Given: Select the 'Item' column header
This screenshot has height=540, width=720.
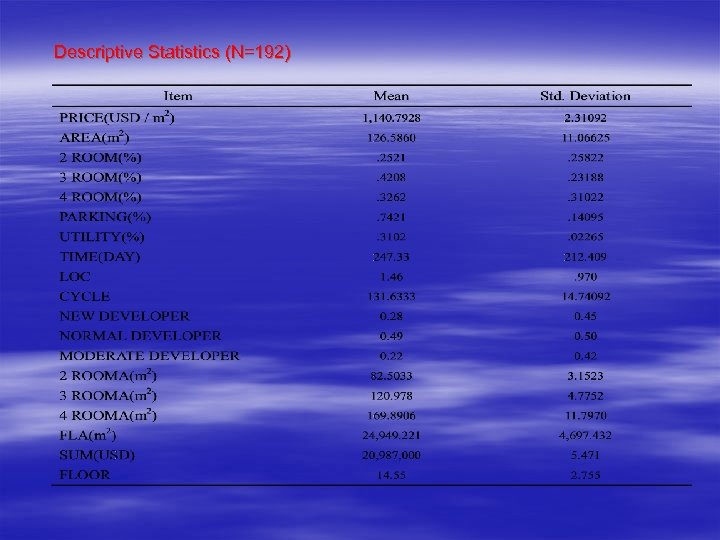Looking at the screenshot, I should tap(178, 96).
